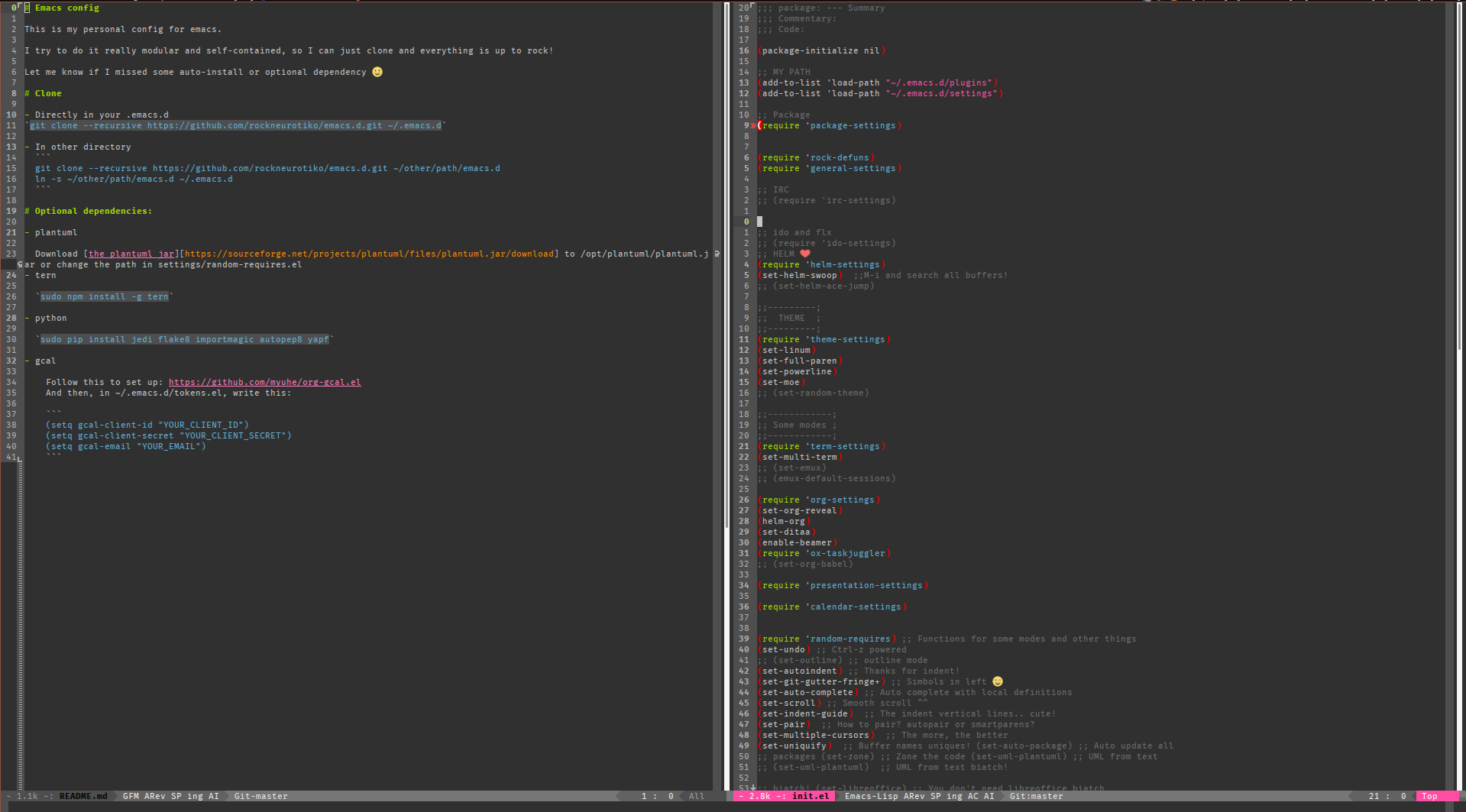The image size is (1466, 812).
Task: Click the smiley emoji after 'optional dependency'
Action: click(377, 72)
